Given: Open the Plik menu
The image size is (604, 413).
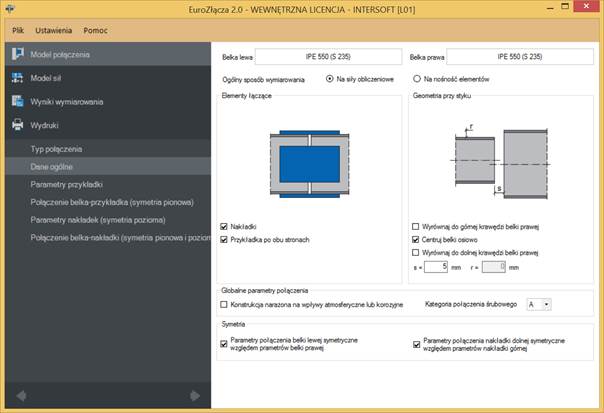Looking at the screenshot, I should point(18,30).
